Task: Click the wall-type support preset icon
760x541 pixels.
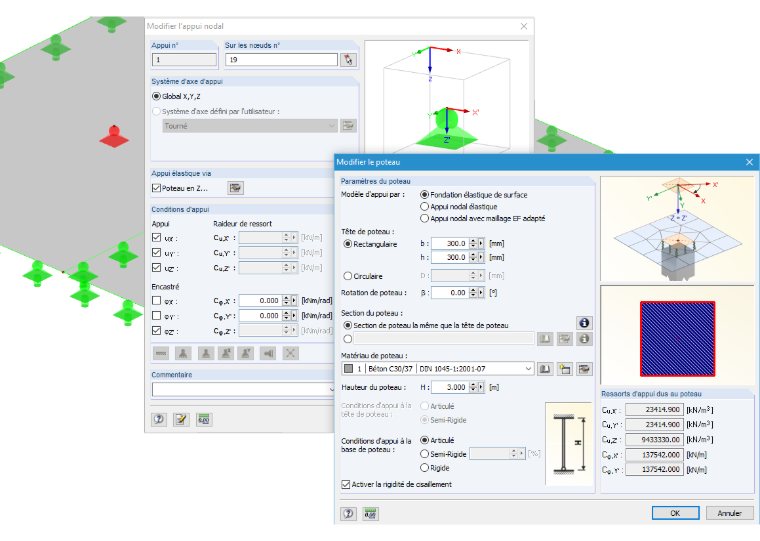Action: [x=268, y=353]
